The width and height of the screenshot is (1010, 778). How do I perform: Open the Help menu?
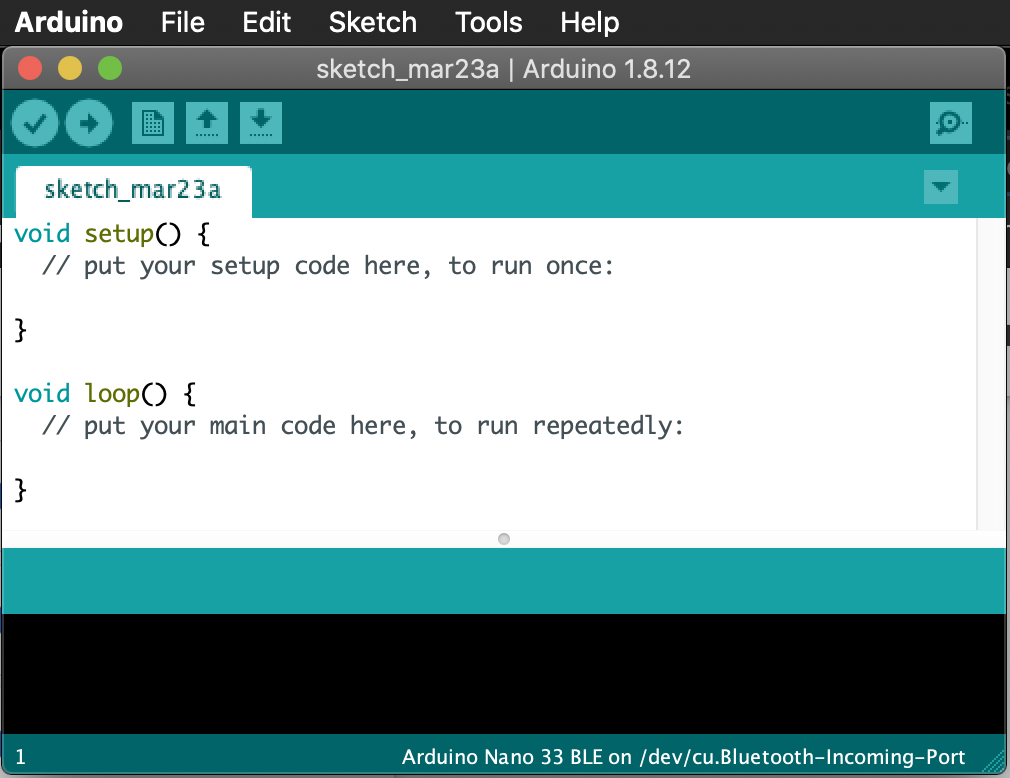pyautogui.click(x=589, y=22)
